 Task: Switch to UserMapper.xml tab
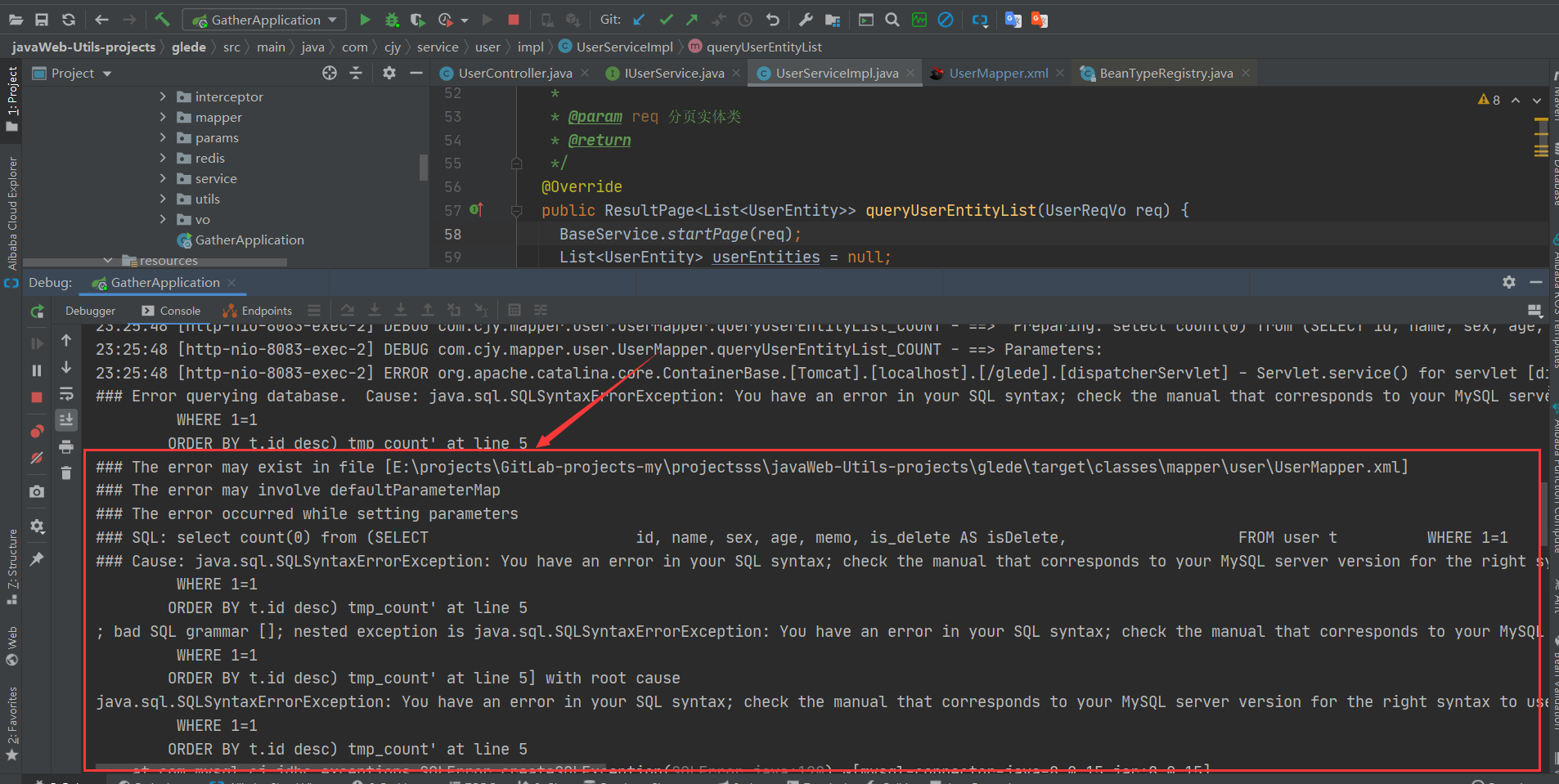[x=998, y=74]
